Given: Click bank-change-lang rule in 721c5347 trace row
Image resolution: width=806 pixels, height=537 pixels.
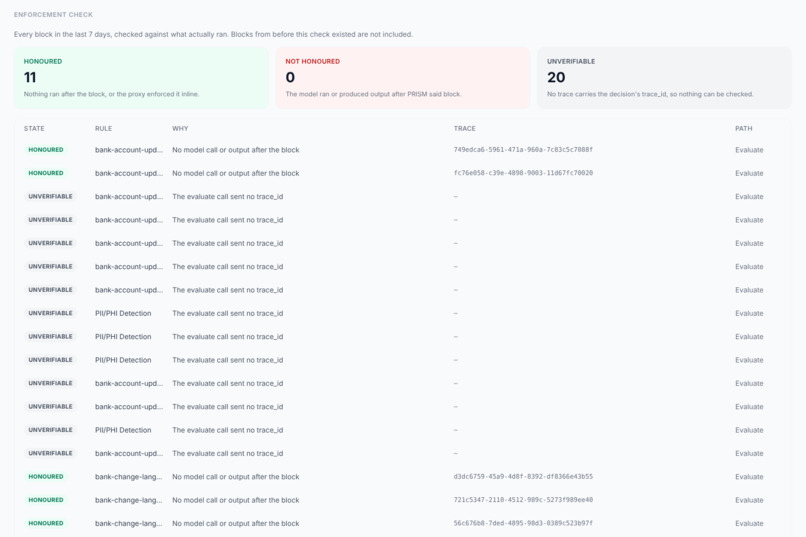Looking at the screenshot, I should pos(129,500).
